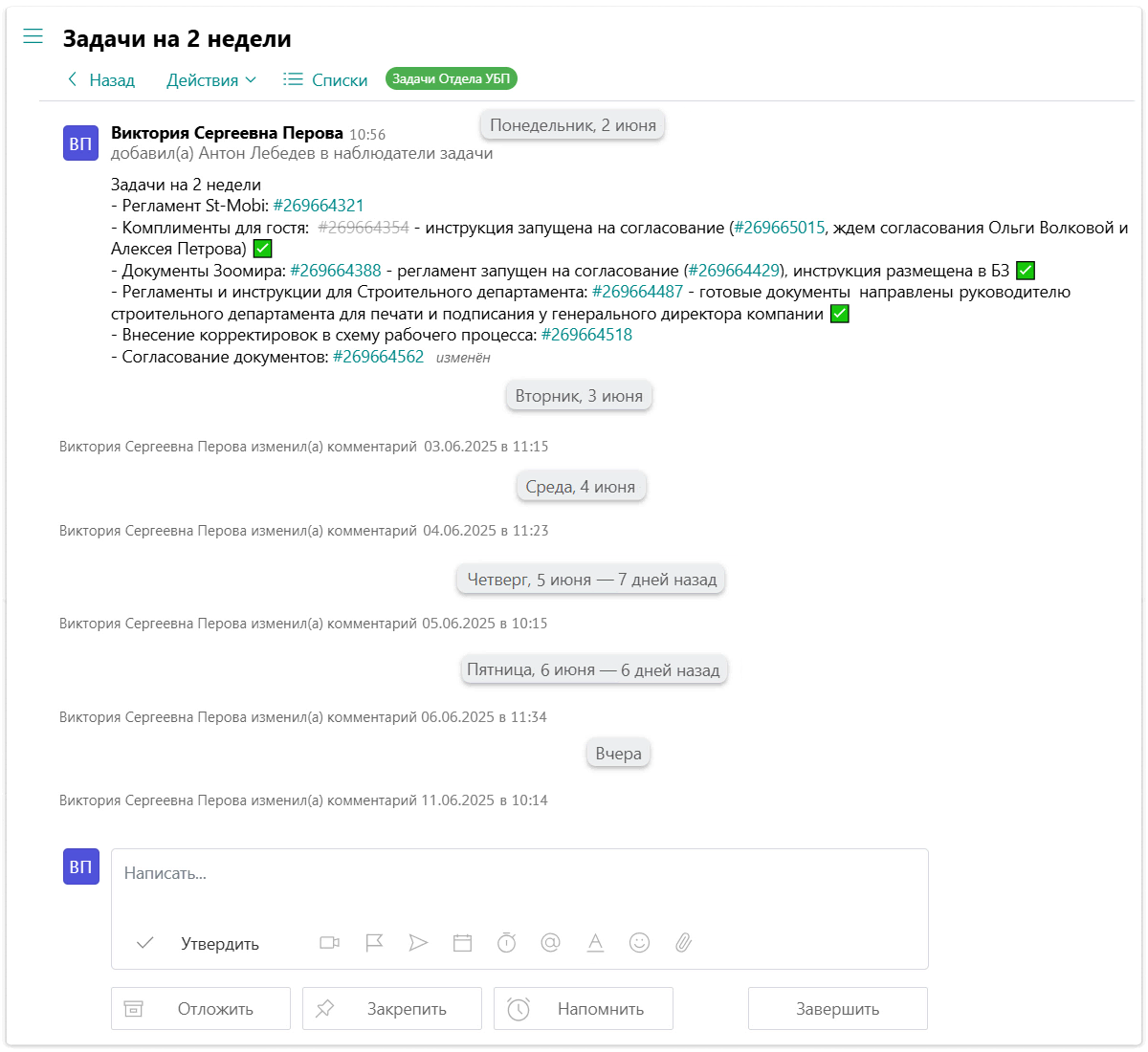
Task: Open the calendar icon in composer
Action: coord(462,943)
